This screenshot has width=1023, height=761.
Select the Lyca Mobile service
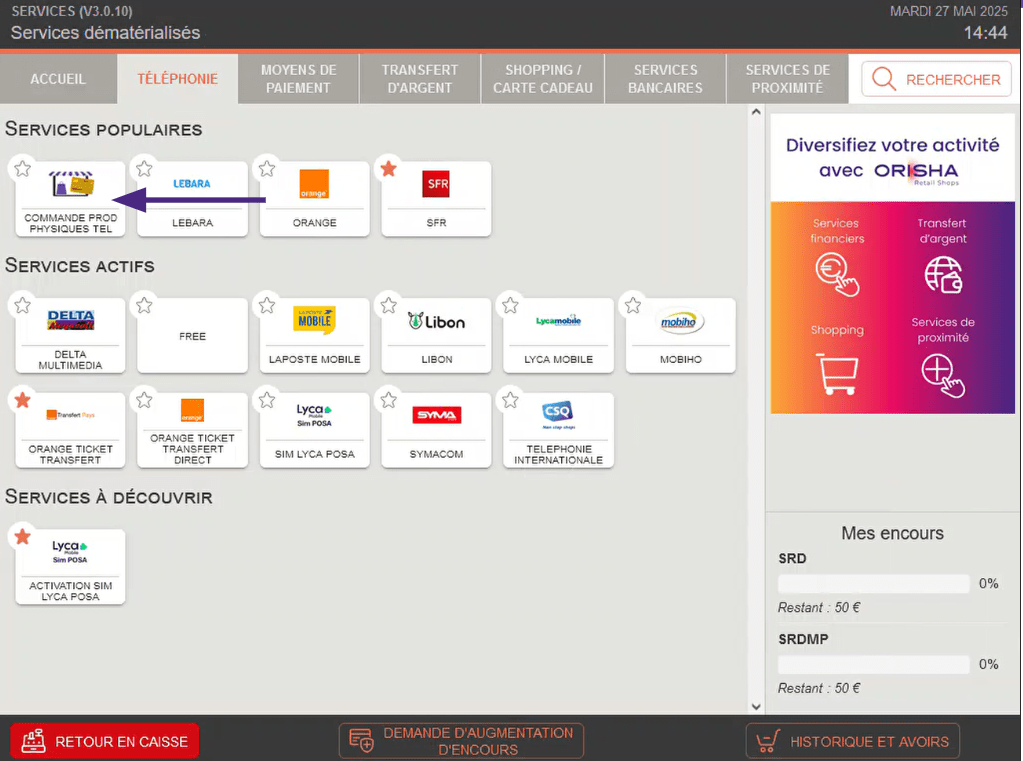tap(558, 335)
